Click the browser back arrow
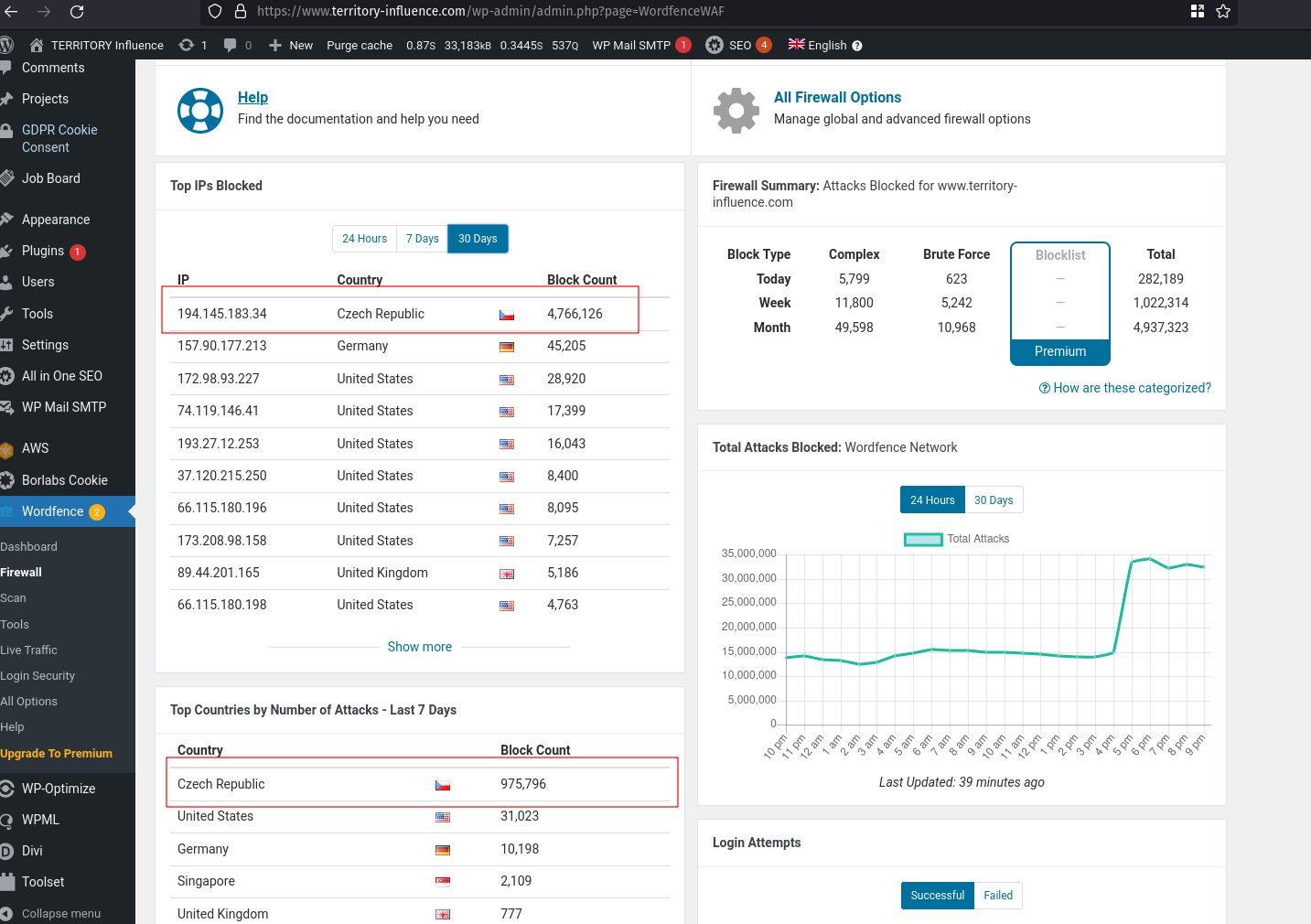 (10, 11)
